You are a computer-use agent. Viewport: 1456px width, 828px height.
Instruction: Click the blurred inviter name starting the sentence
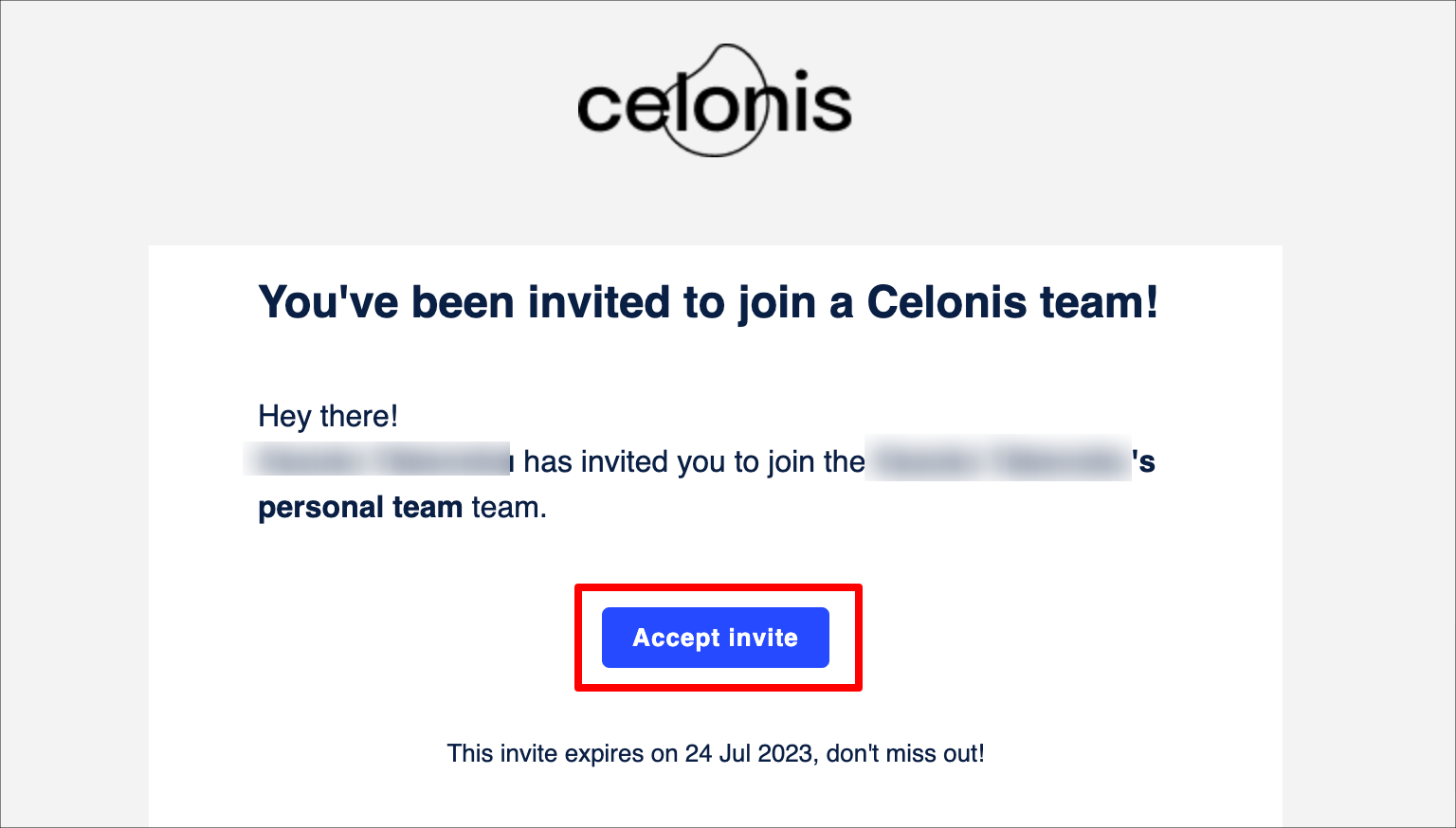(379, 460)
